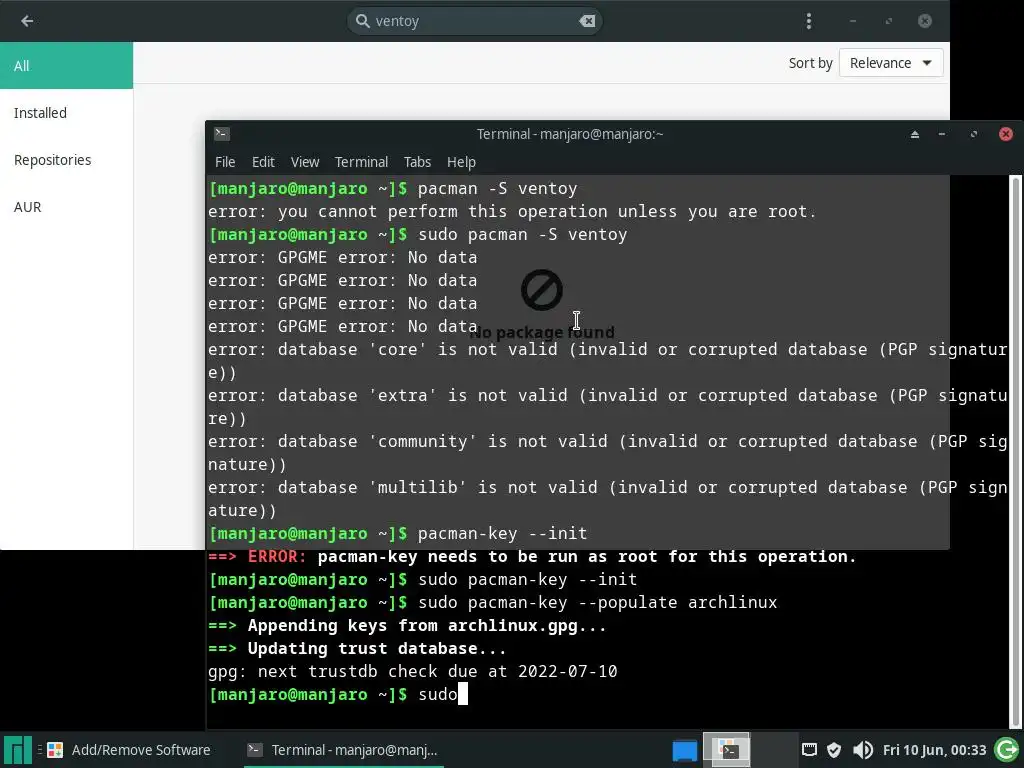Screen dimensions: 1024x768
Task: Show Installed packages
Action: pos(66,112)
